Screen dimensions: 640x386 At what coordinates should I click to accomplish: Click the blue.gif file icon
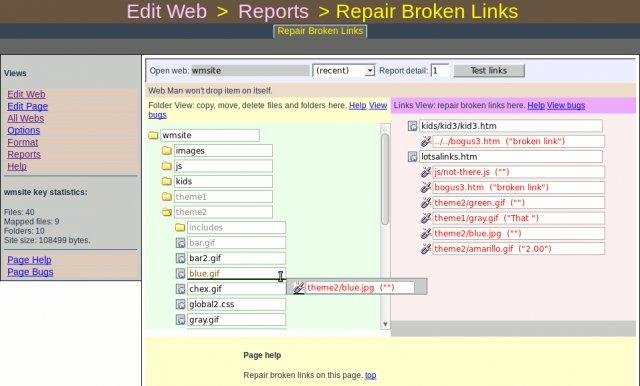180,273
